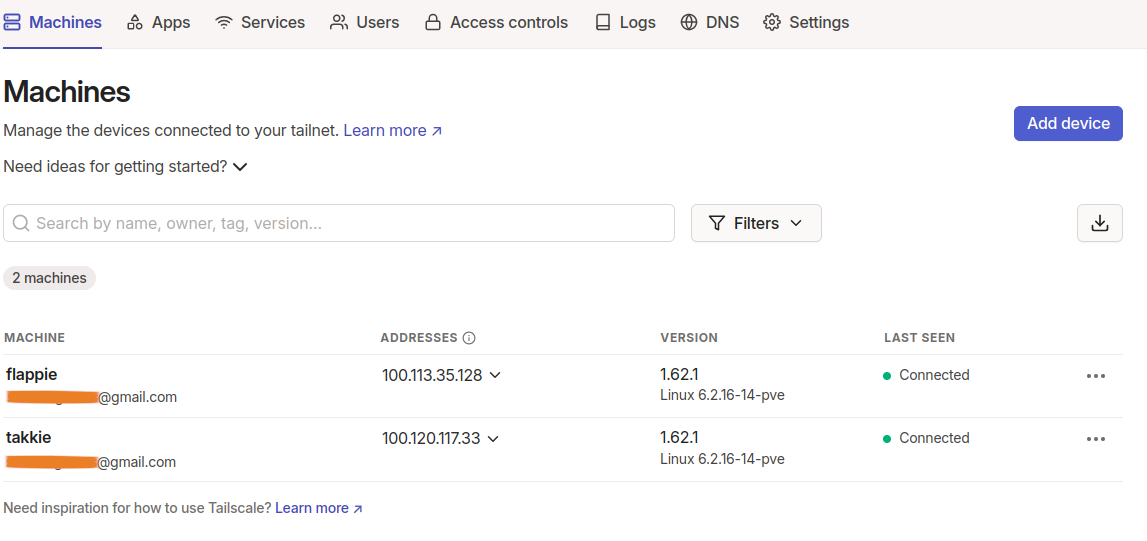Click the 2 machines count badge
The image size is (1147, 541).
(49, 279)
